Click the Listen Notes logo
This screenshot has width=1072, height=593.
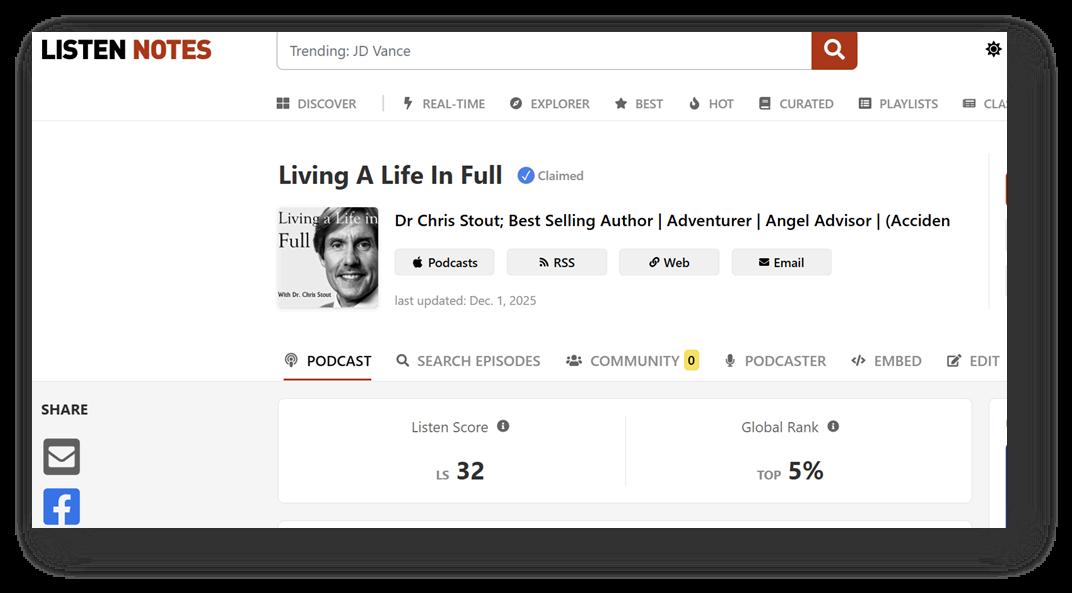click(126, 50)
